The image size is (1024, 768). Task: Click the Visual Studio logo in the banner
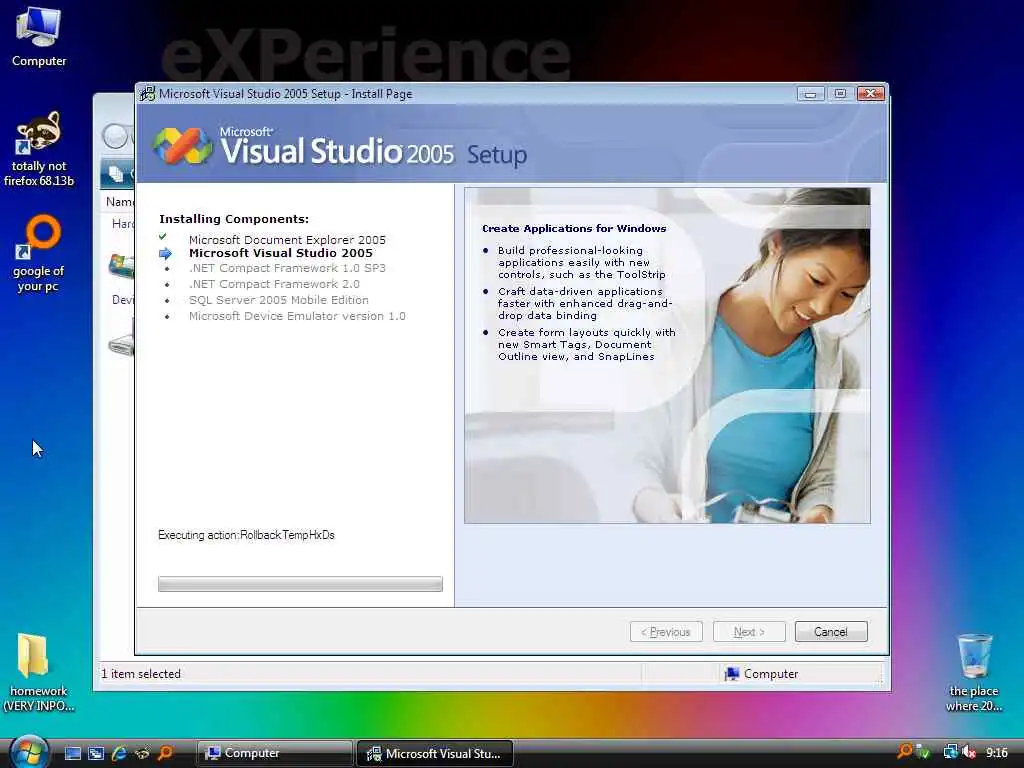(183, 146)
